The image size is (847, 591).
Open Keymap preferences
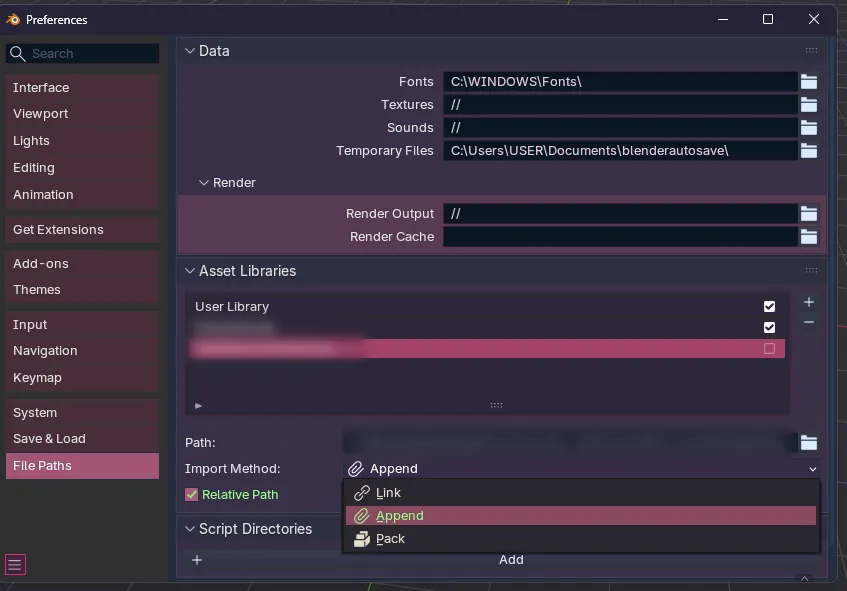tap(82, 378)
